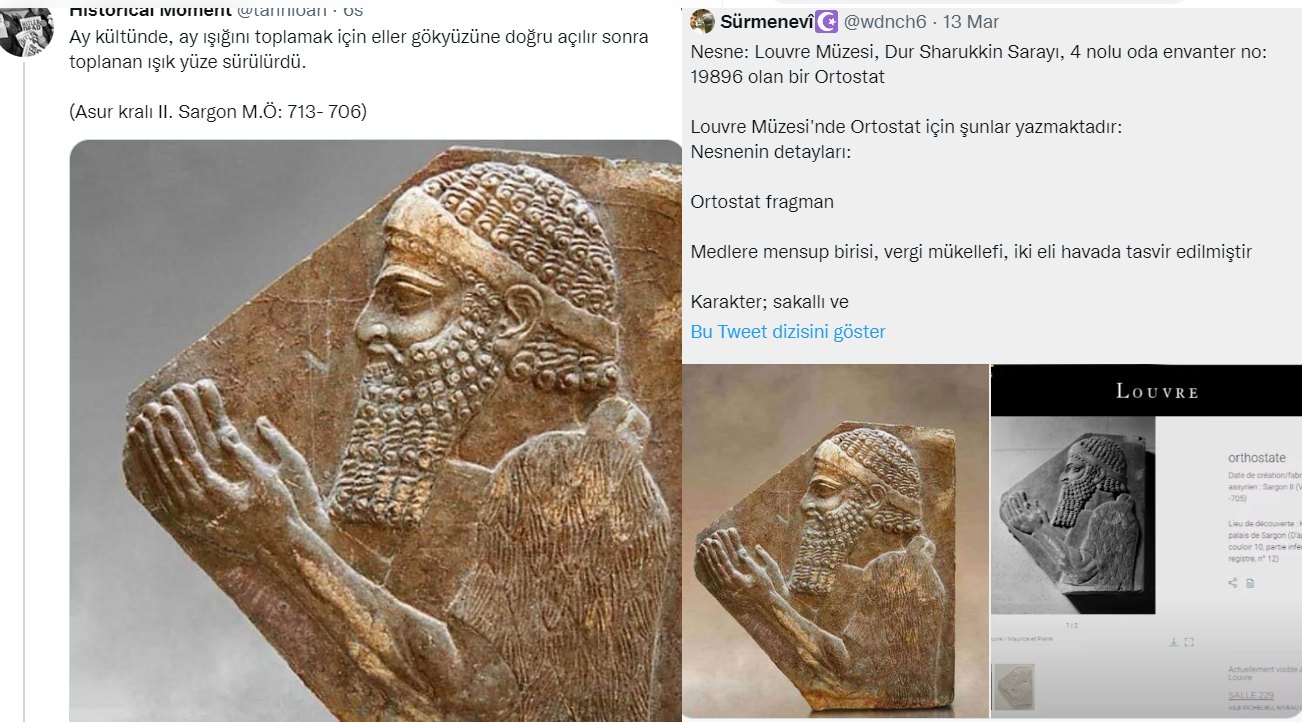The height and width of the screenshot is (722, 1302).
Task: Click the Historical Moment display name
Action: click(150, 10)
